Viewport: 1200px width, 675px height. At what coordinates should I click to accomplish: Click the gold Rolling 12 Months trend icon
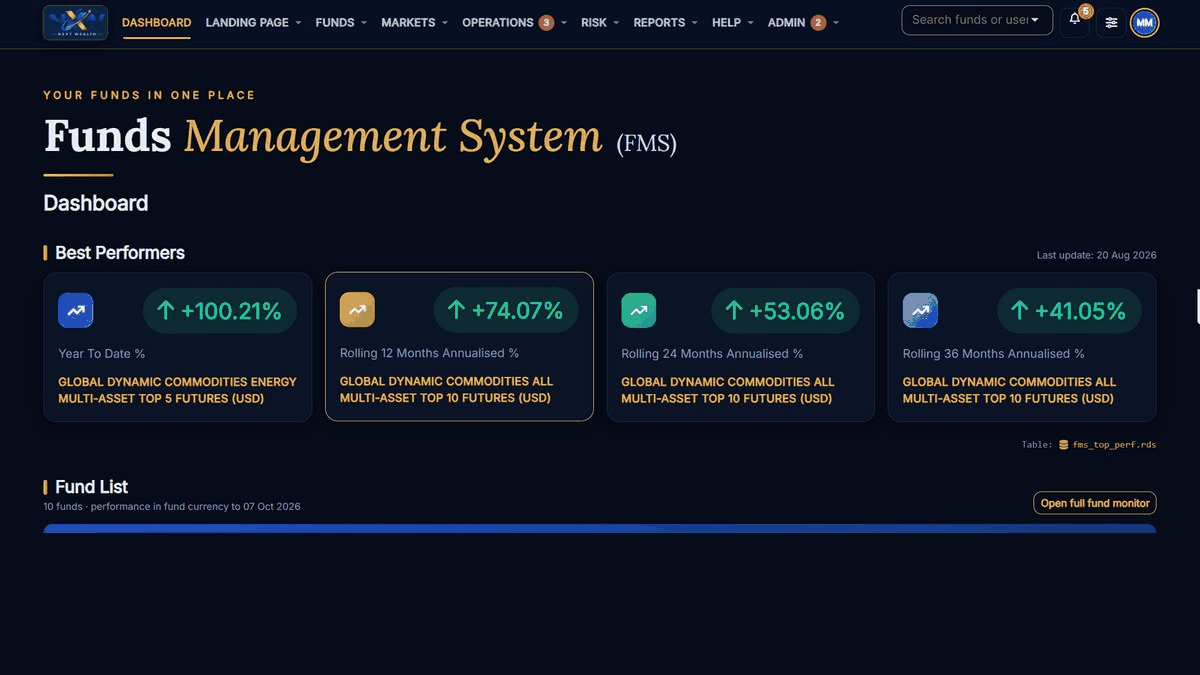357,310
